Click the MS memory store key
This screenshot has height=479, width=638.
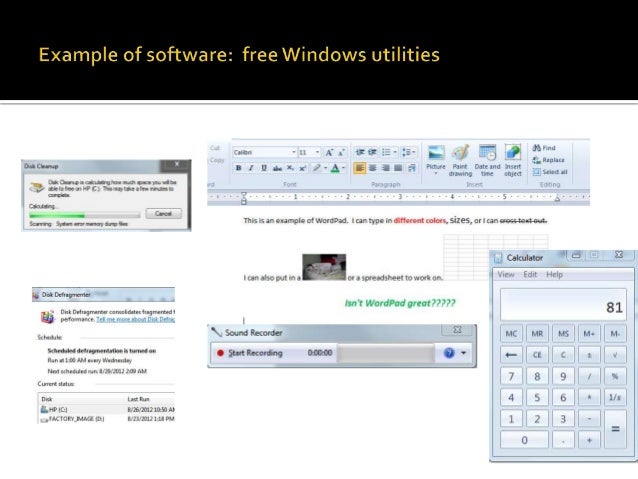[563, 334]
